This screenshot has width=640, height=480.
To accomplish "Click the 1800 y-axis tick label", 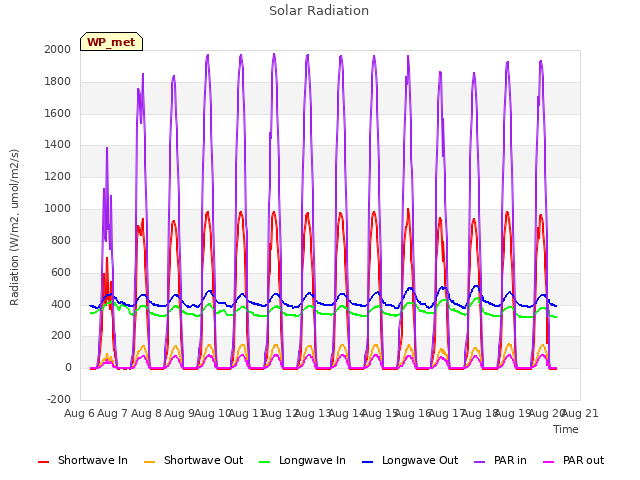I will click(x=58, y=82).
